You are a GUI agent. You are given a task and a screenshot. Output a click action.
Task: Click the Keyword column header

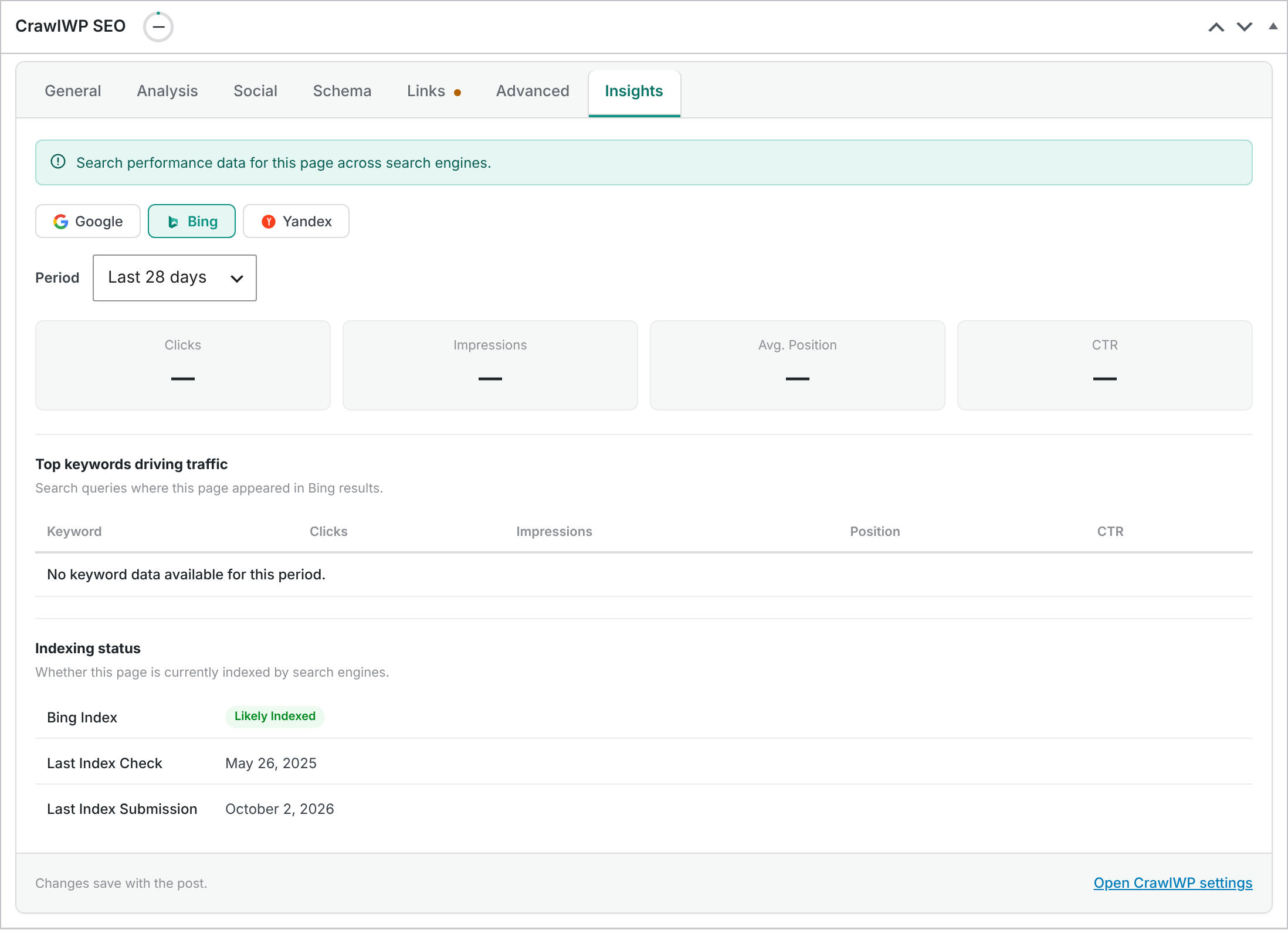click(x=74, y=531)
